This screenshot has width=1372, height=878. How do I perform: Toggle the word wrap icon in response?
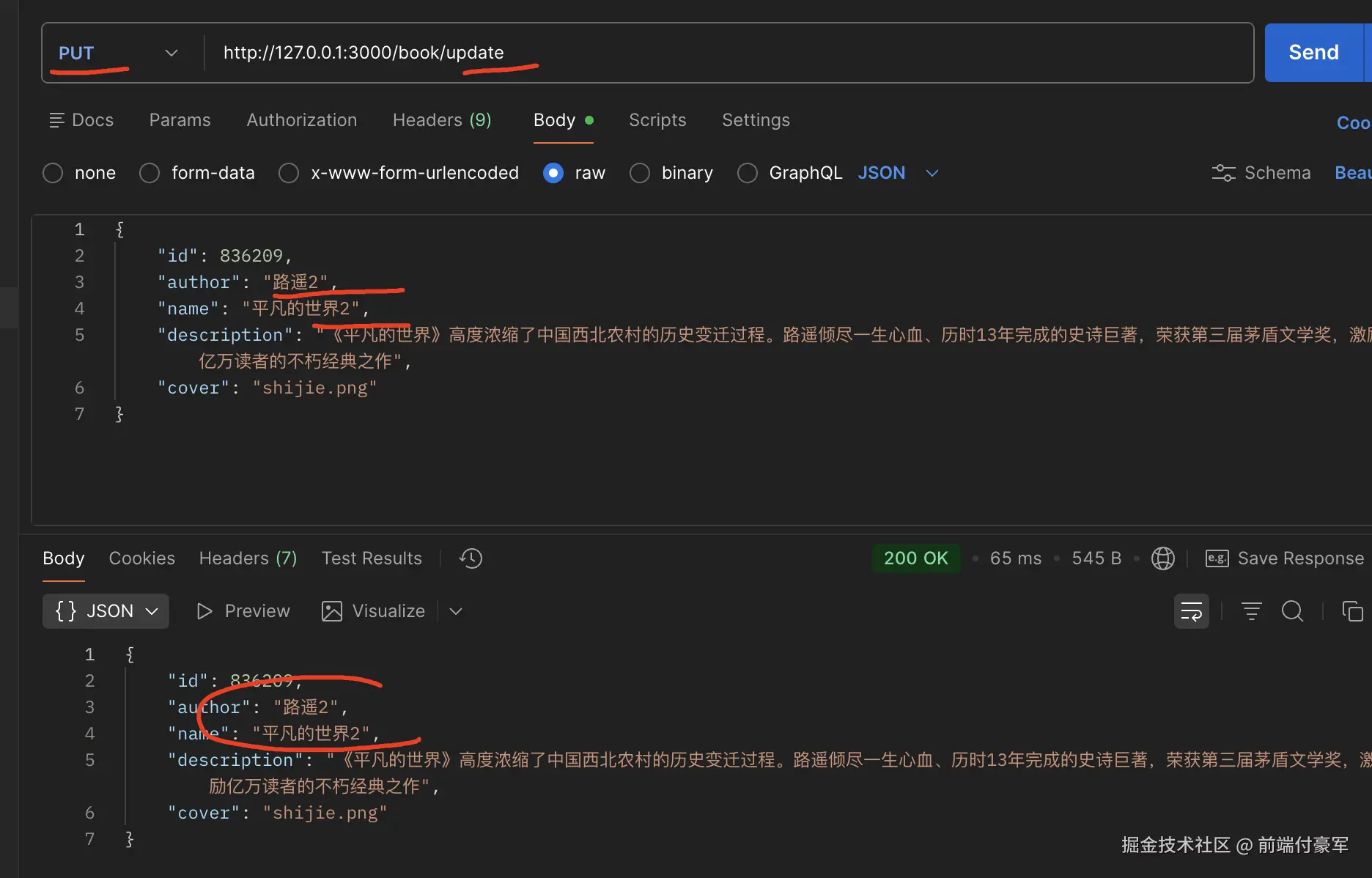click(1192, 611)
